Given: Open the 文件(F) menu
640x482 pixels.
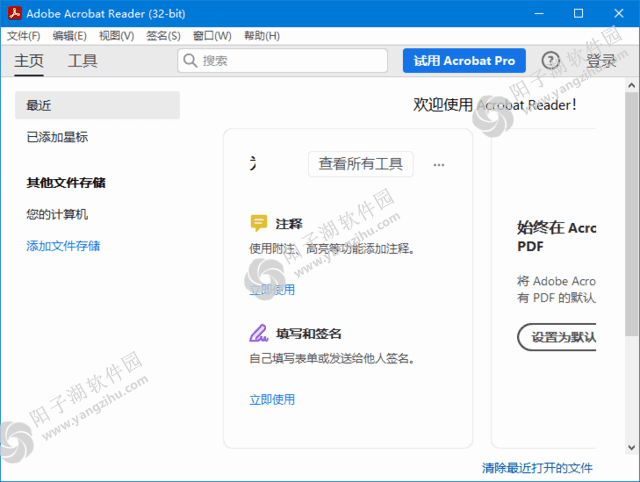Looking at the screenshot, I should click(24, 36).
